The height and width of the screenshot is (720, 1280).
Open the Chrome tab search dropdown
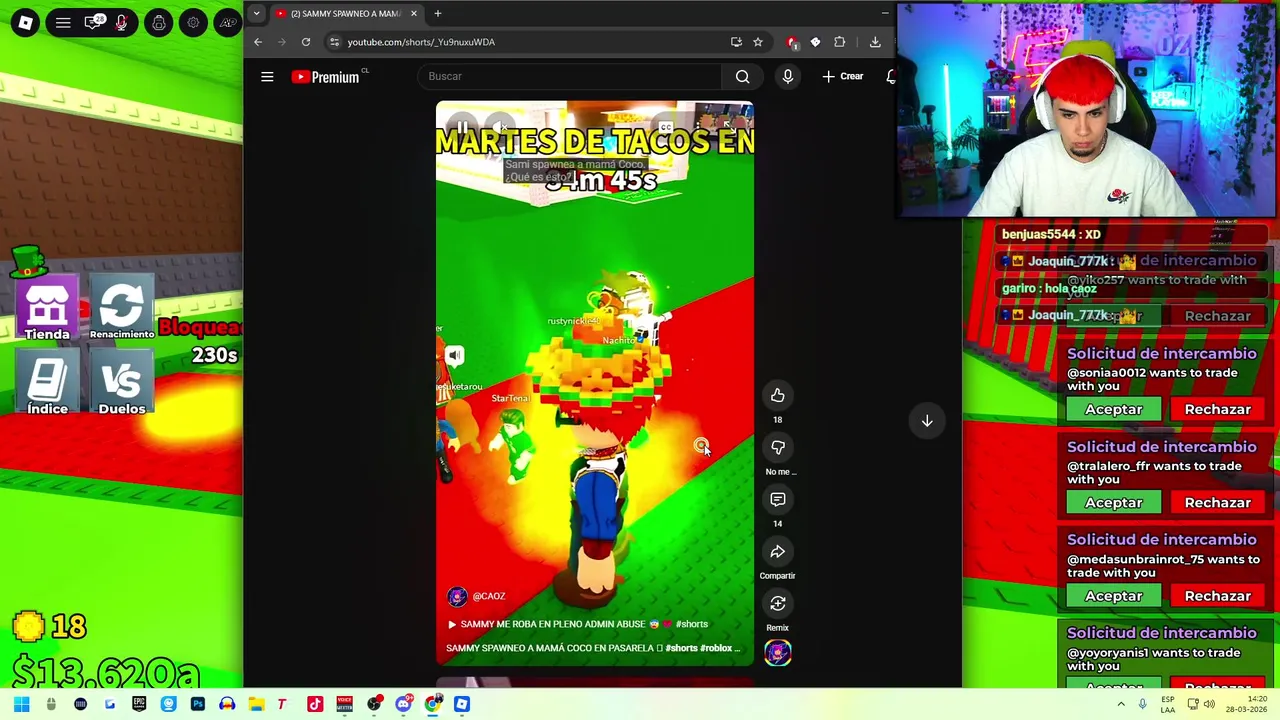coord(257,13)
